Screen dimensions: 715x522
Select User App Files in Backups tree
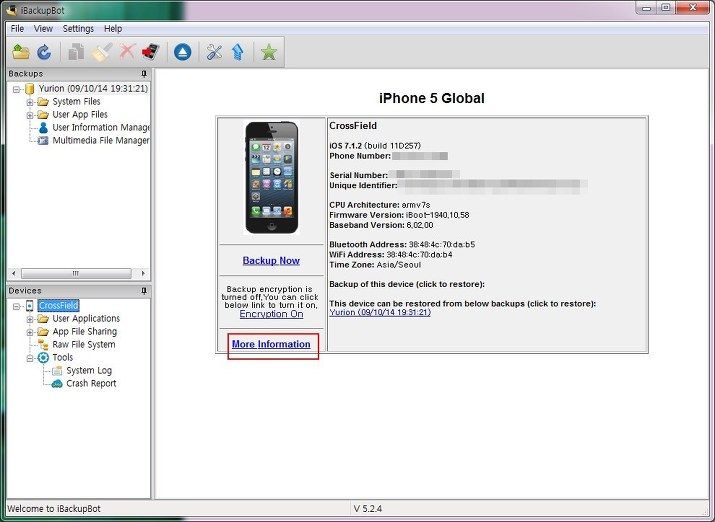[80, 114]
